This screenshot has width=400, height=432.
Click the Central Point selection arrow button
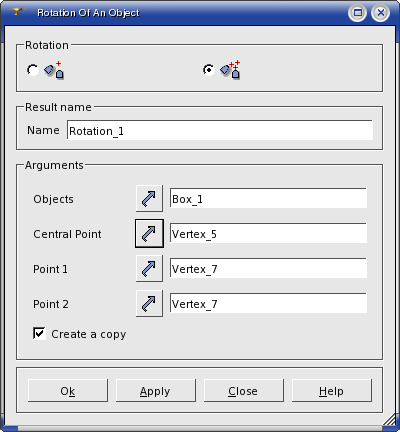pyautogui.click(x=149, y=233)
